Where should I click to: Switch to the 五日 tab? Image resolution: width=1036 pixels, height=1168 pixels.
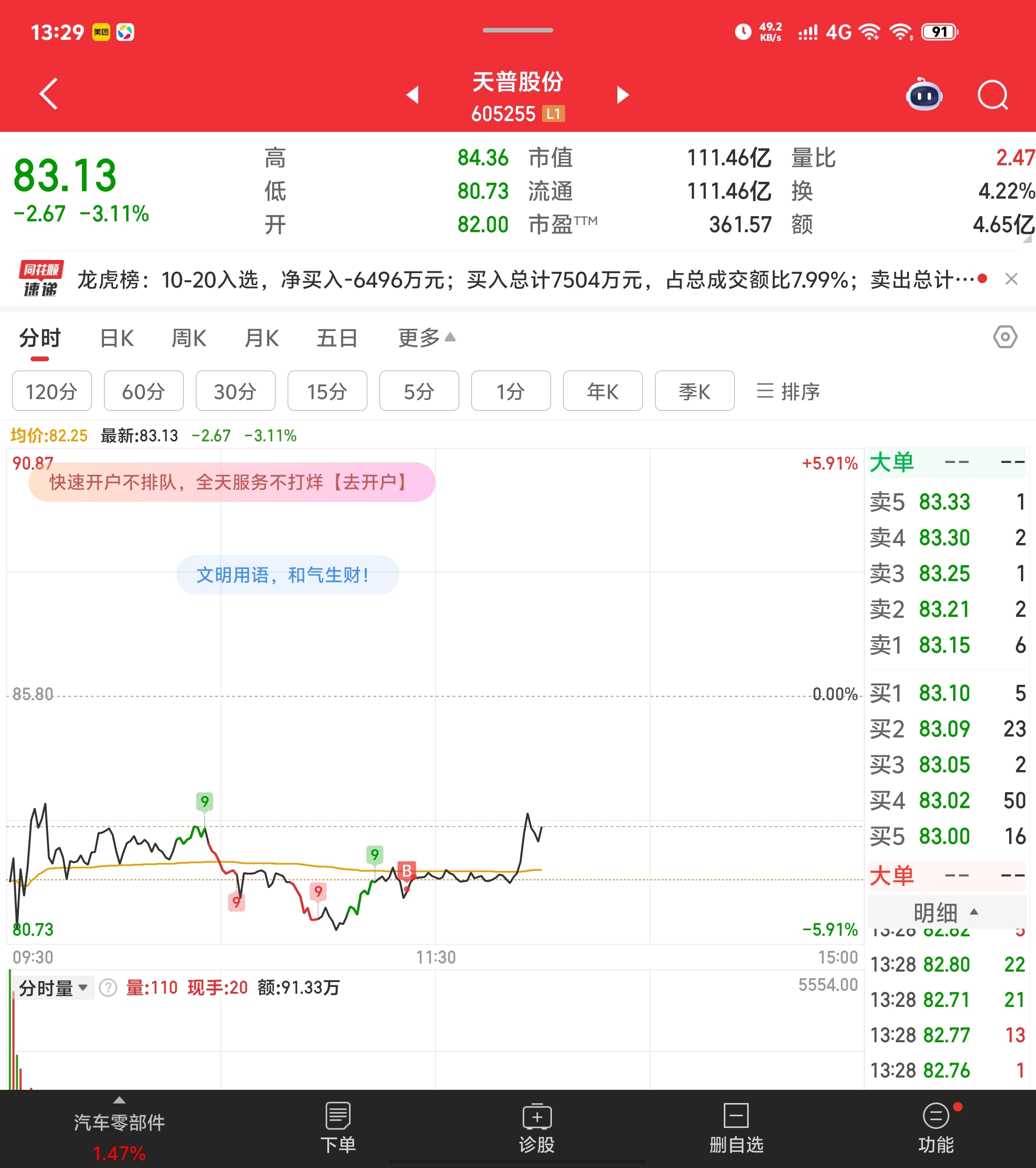click(x=337, y=338)
